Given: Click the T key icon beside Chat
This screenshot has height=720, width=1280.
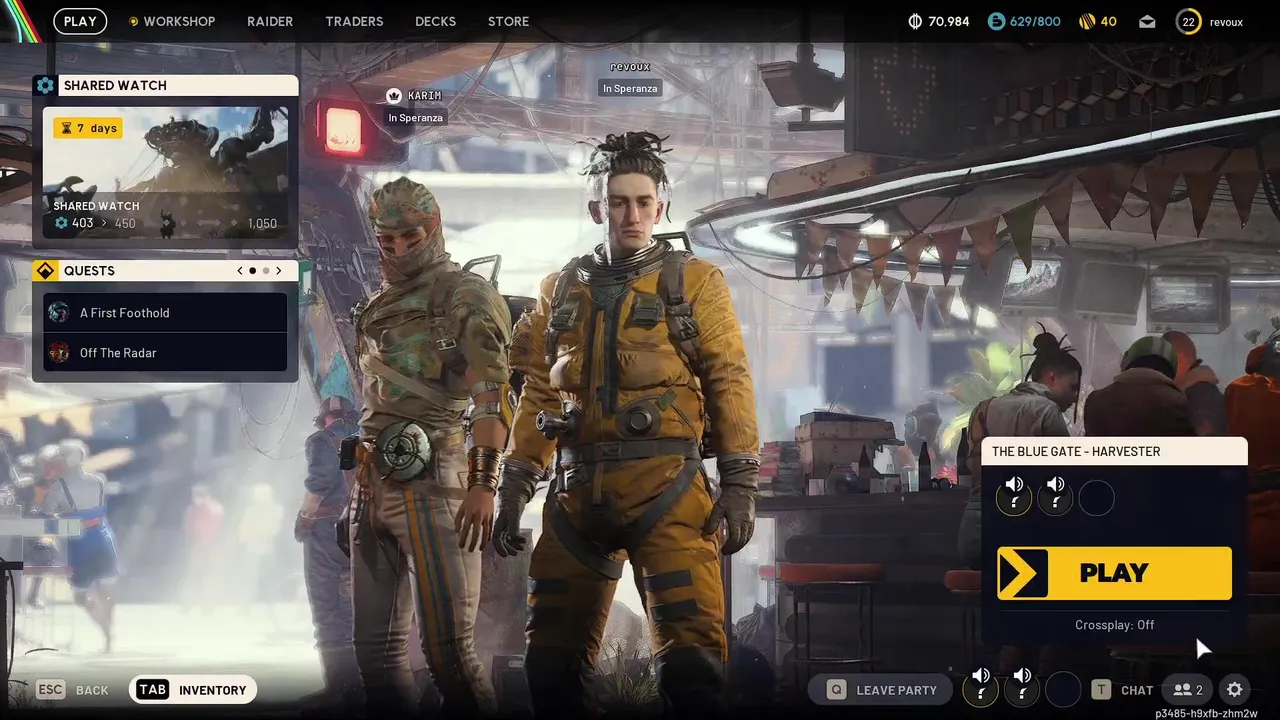Looking at the screenshot, I should click(x=1101, y=690).
